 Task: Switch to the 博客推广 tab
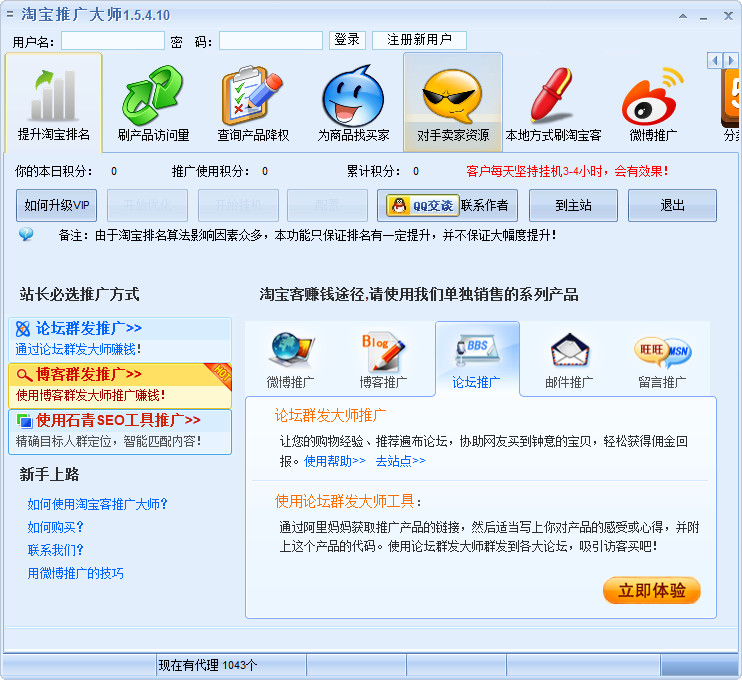[383, 358]
